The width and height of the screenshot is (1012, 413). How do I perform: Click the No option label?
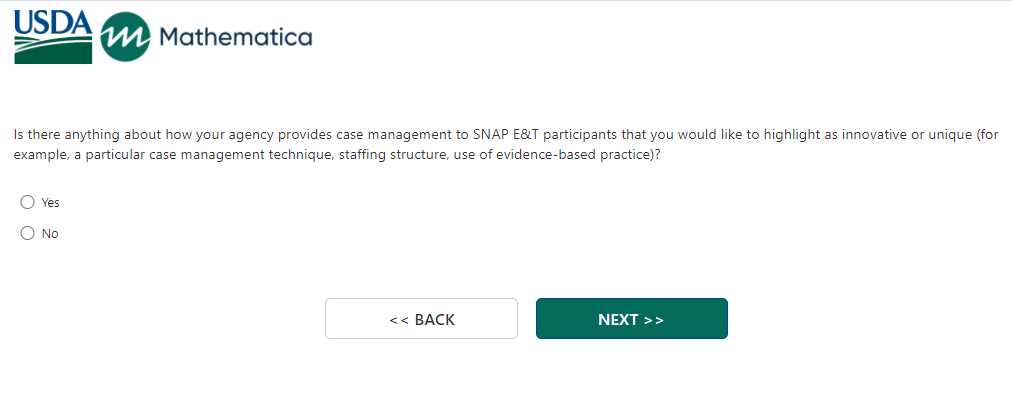50,234
